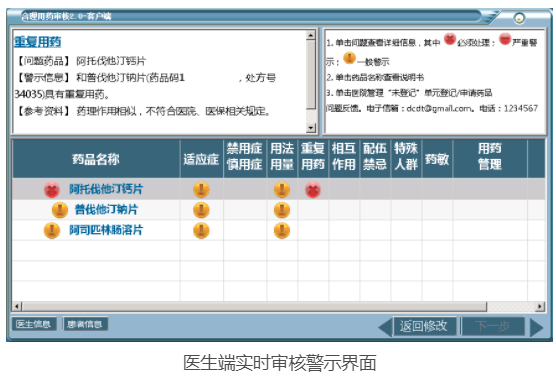Click the 用药管理 column header
This screenshot has height=384, width=556.
pos(490,159)
